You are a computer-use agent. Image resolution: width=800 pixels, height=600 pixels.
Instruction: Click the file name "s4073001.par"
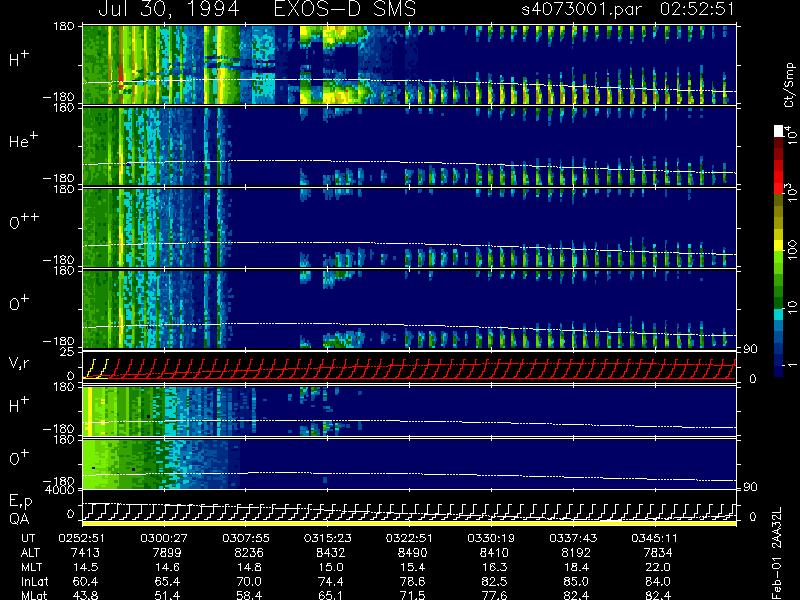coord(582,9)
